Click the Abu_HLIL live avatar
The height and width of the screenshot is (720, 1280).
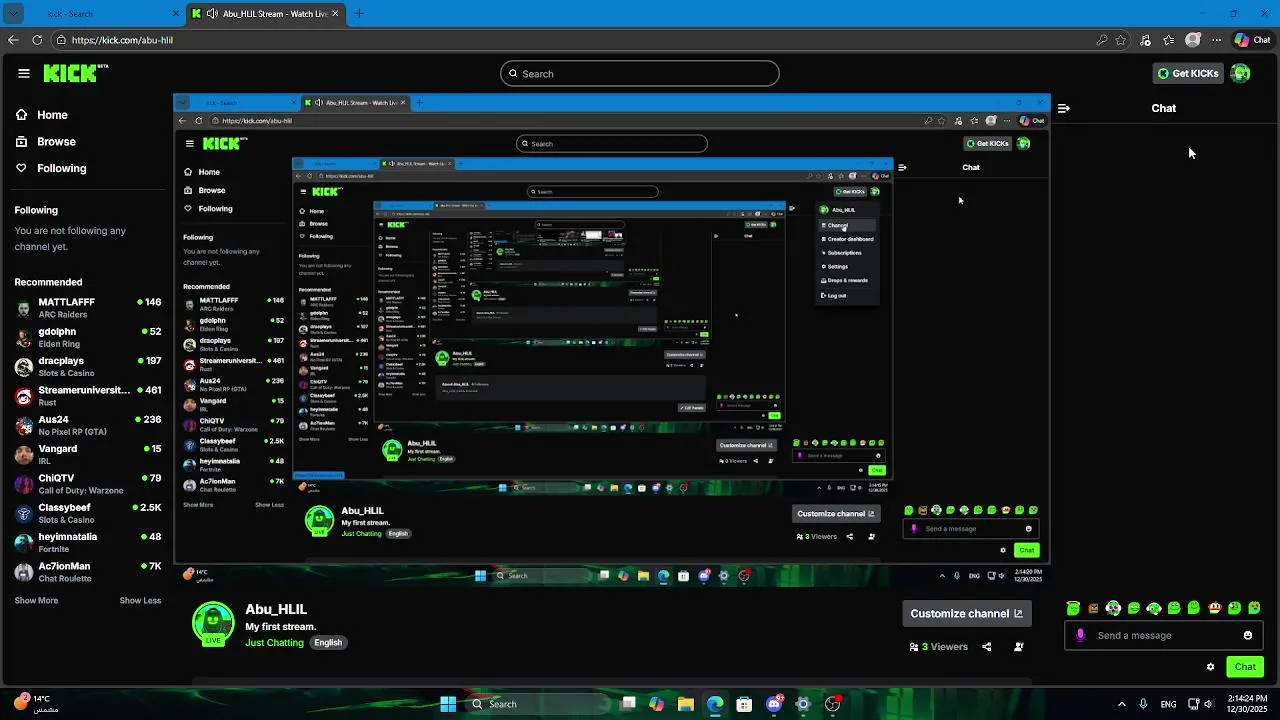click(213, 625)
